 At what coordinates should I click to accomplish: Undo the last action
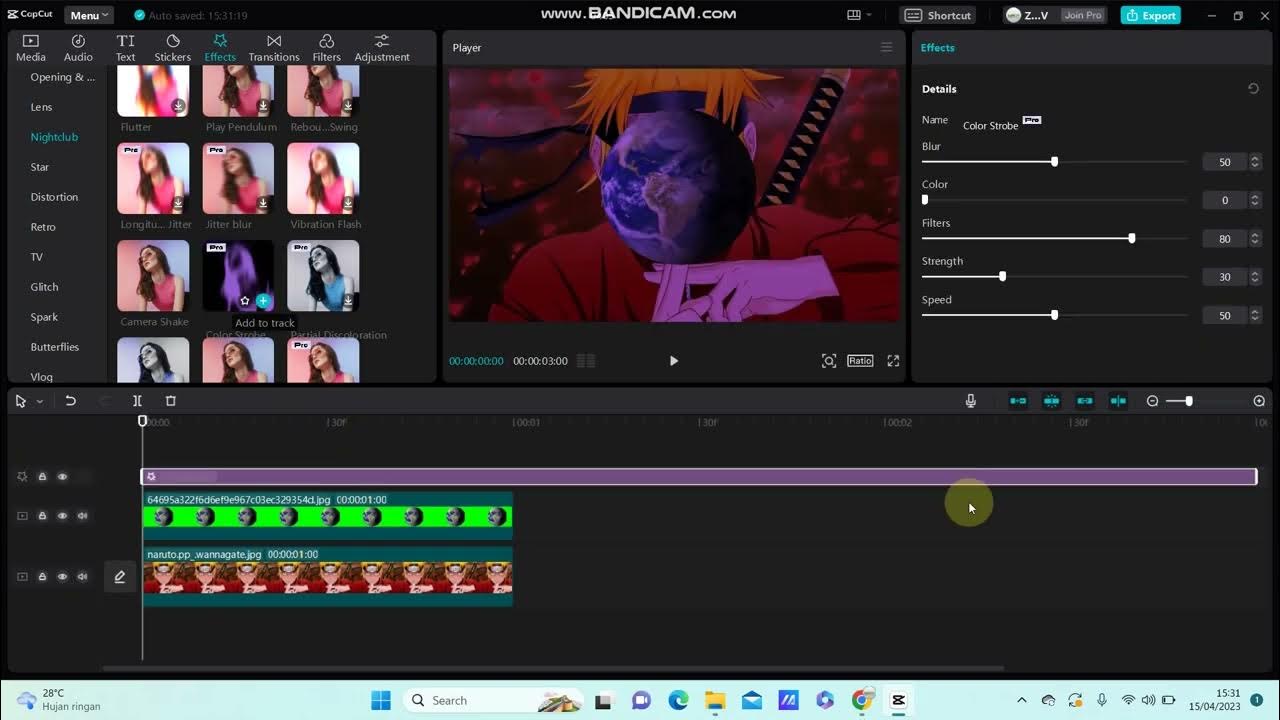pyautogui.click(x=71, y=401)
